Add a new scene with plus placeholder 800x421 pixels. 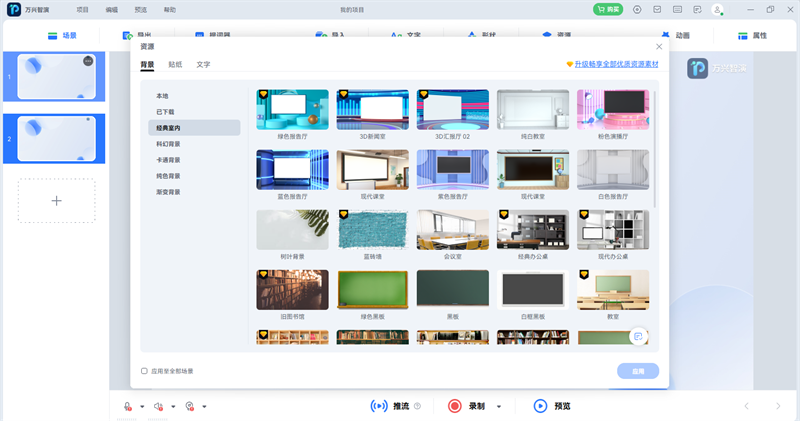tap(56, 201)
